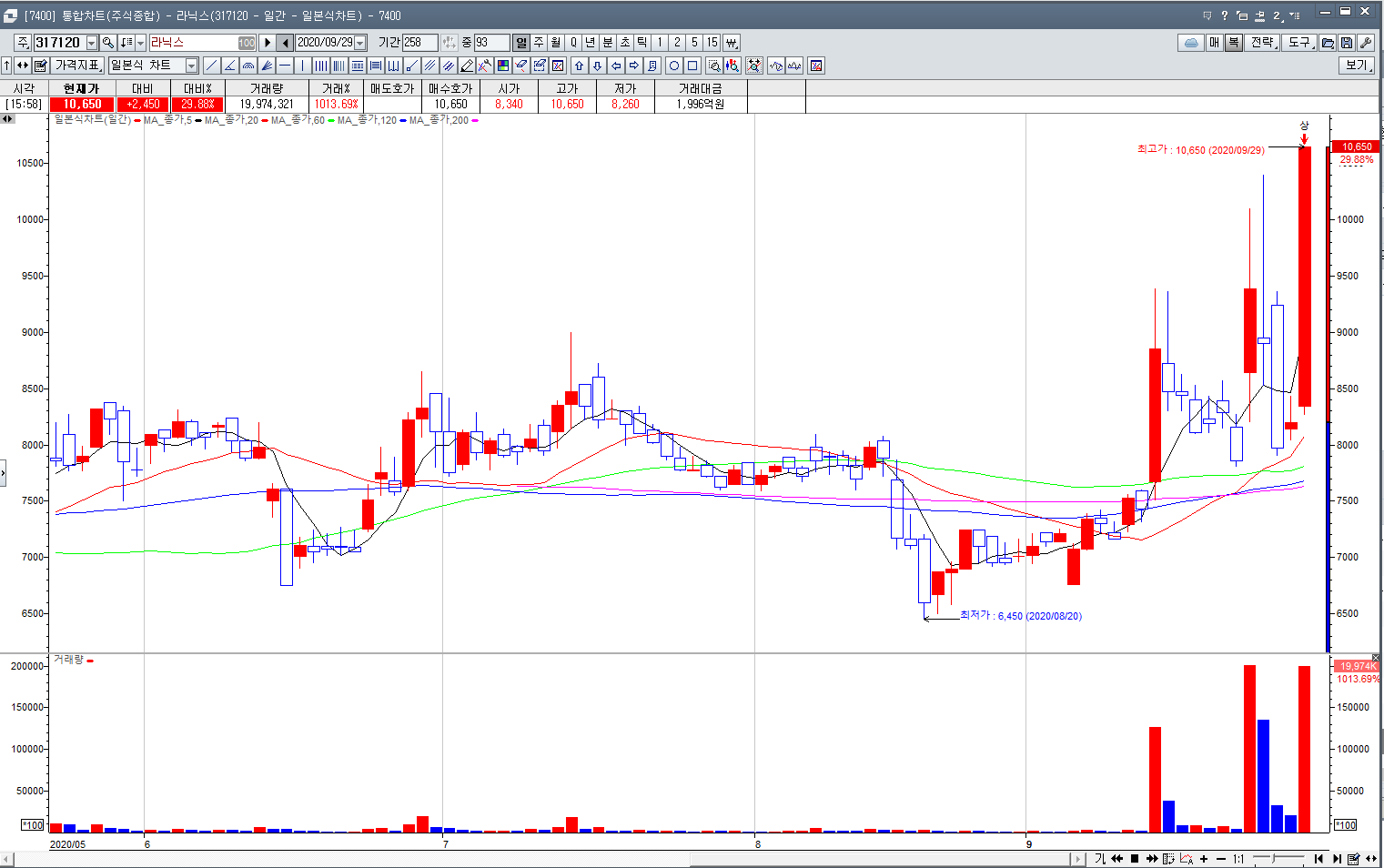Viewport: 1384px width, 868px height.
Task: Click the open folder icon
Action: (1327, 43)
